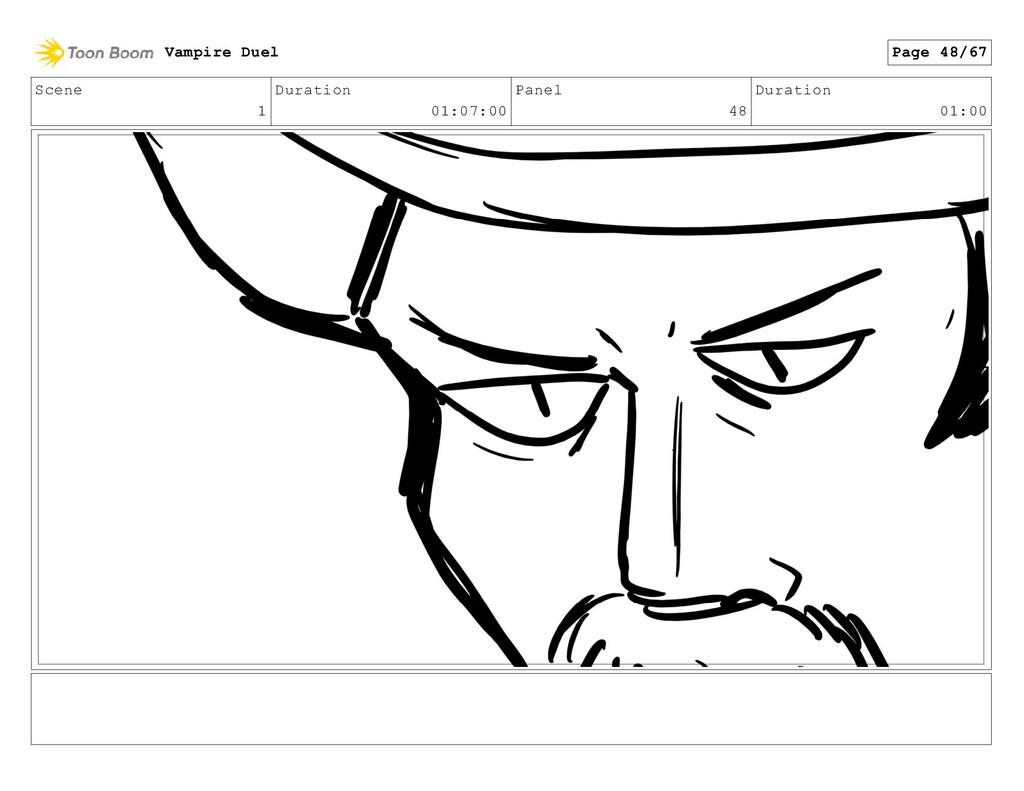
Task: Click the storyboard panel sketch thumbnail
Action: (511, 399)
